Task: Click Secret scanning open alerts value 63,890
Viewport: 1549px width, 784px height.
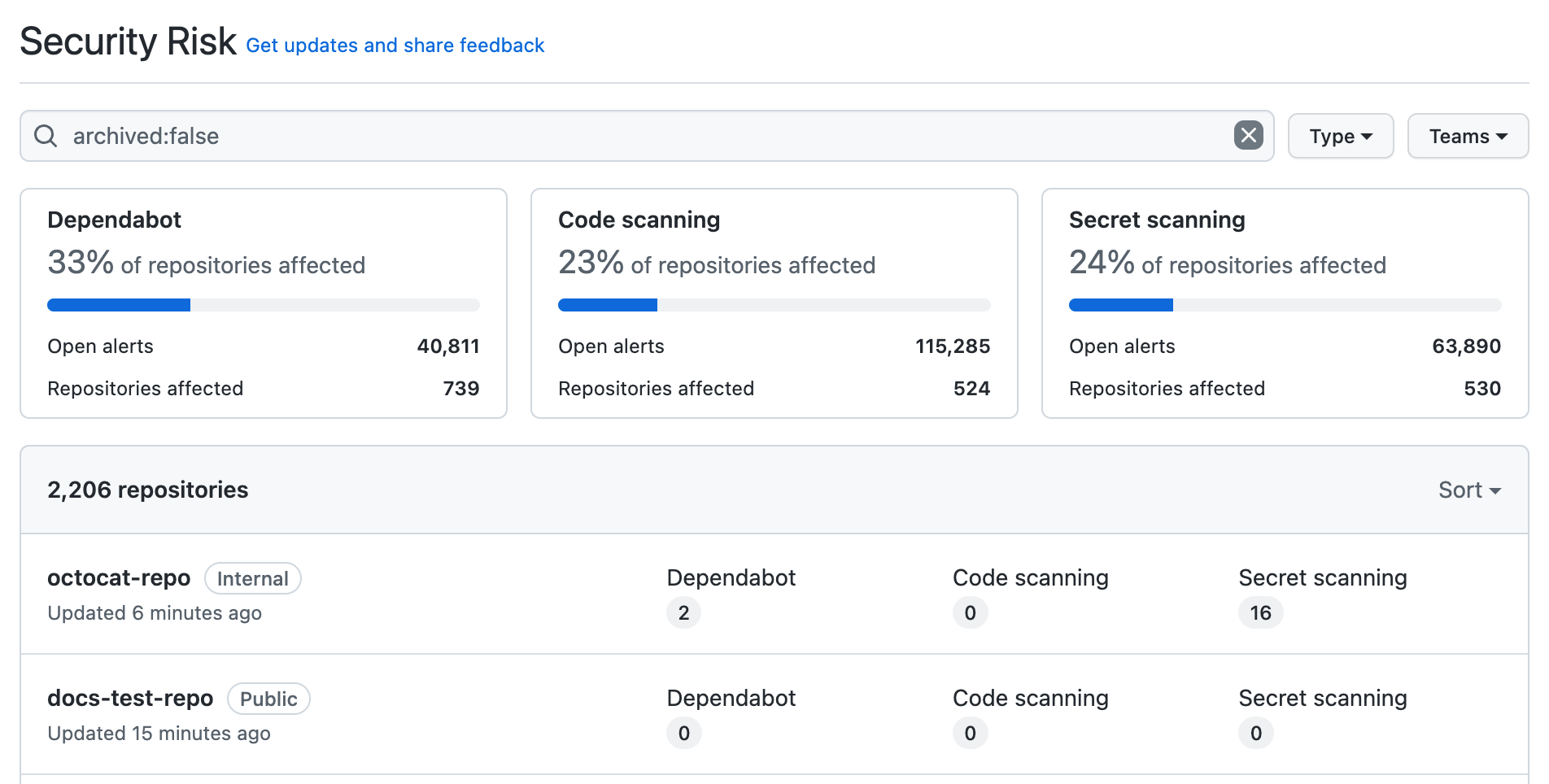Action: [x=1467, y=346]
